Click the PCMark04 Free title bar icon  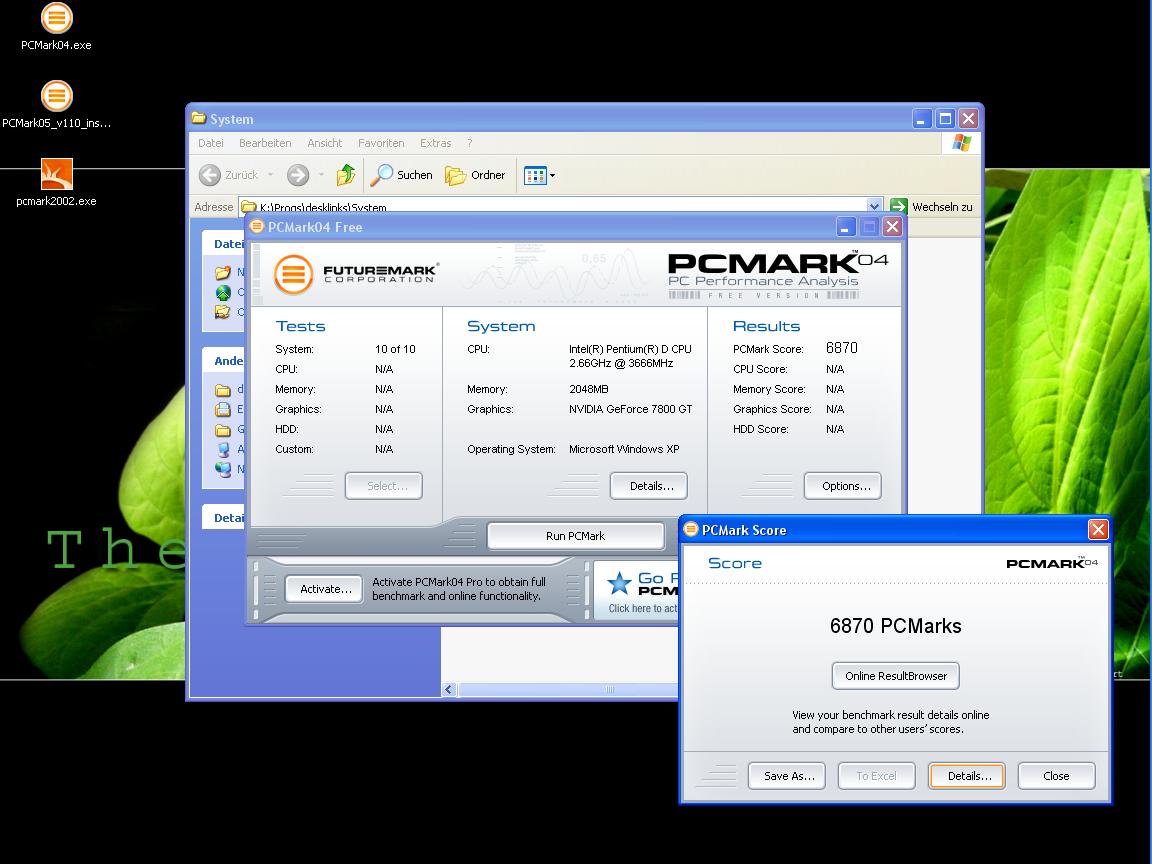256,226
